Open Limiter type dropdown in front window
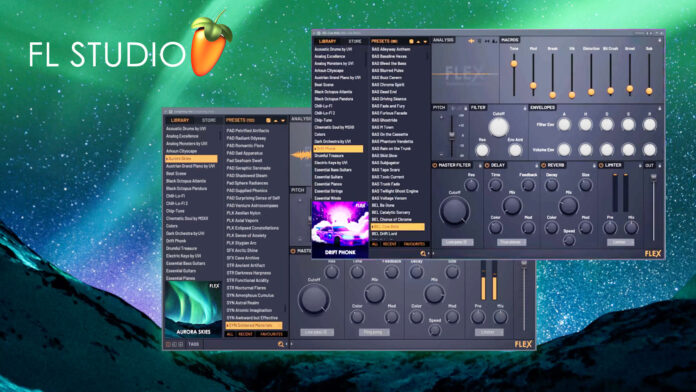The width and height of the screenshot is (696, 392). [x=621, y=242]
